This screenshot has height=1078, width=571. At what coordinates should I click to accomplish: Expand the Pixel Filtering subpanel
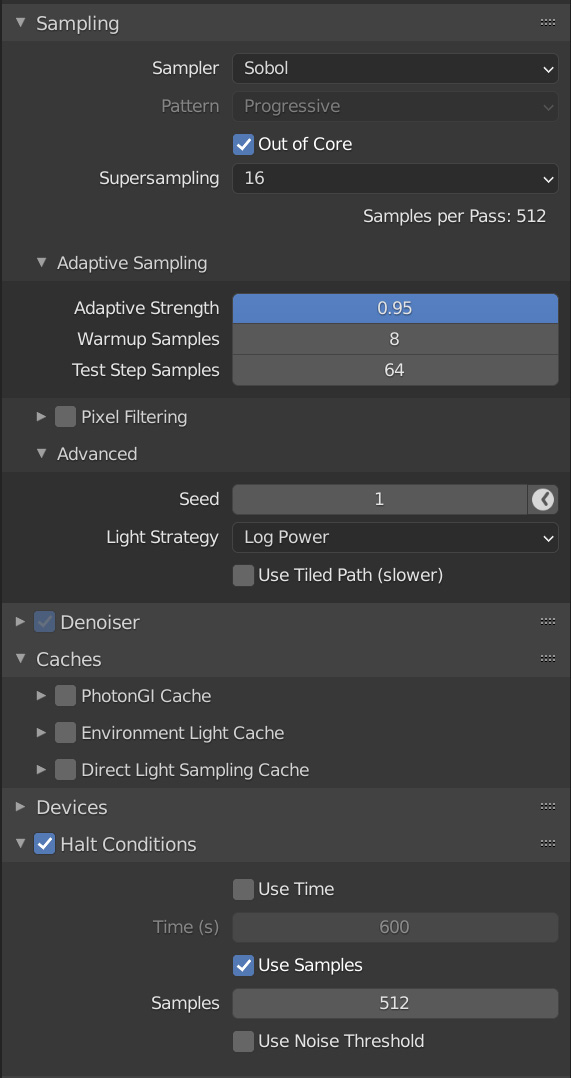[42, 417]
